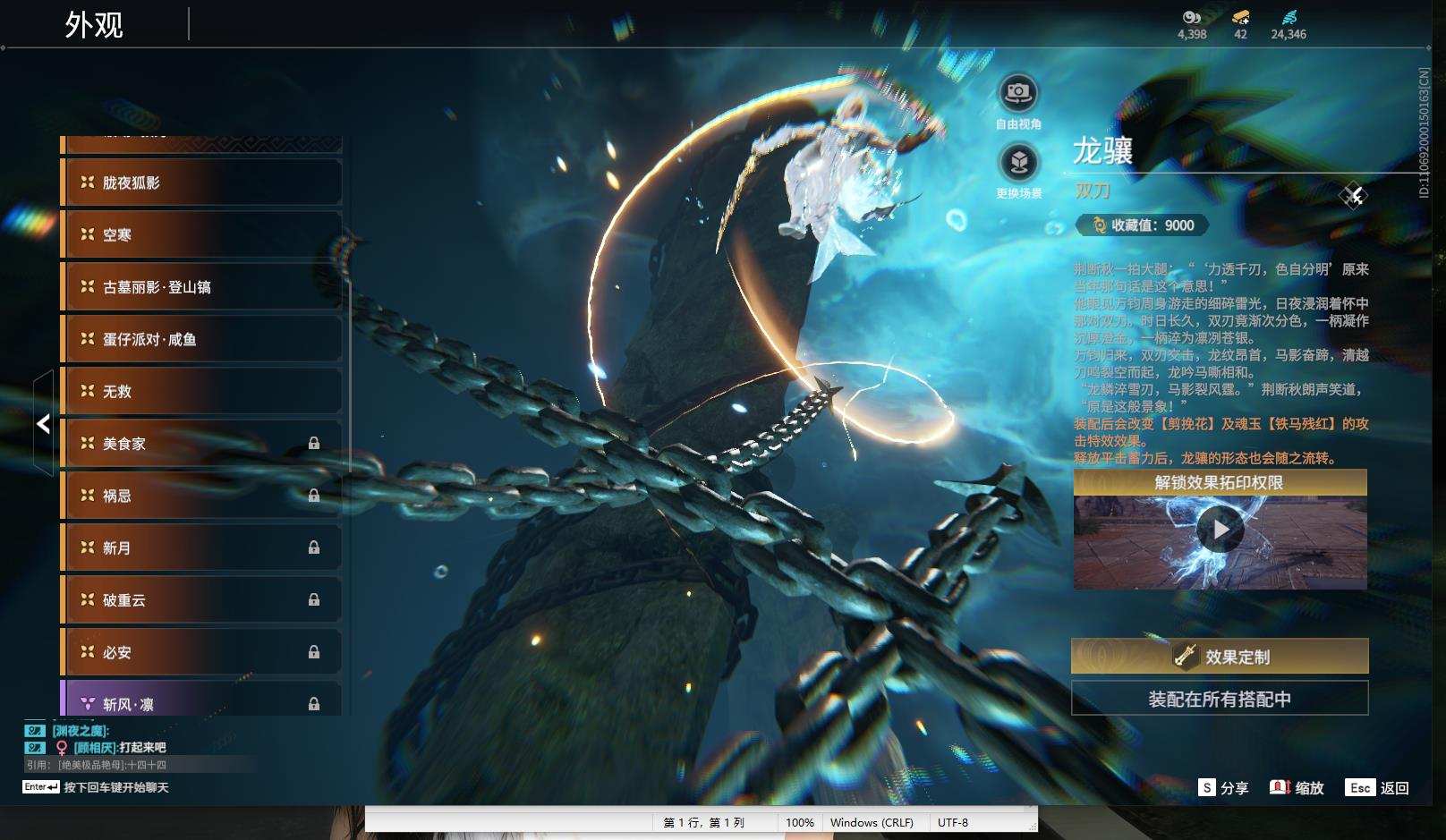Click the 更换场景 scene change icon
This screenshot has width=1446, height=840.
pos(1018,163)
